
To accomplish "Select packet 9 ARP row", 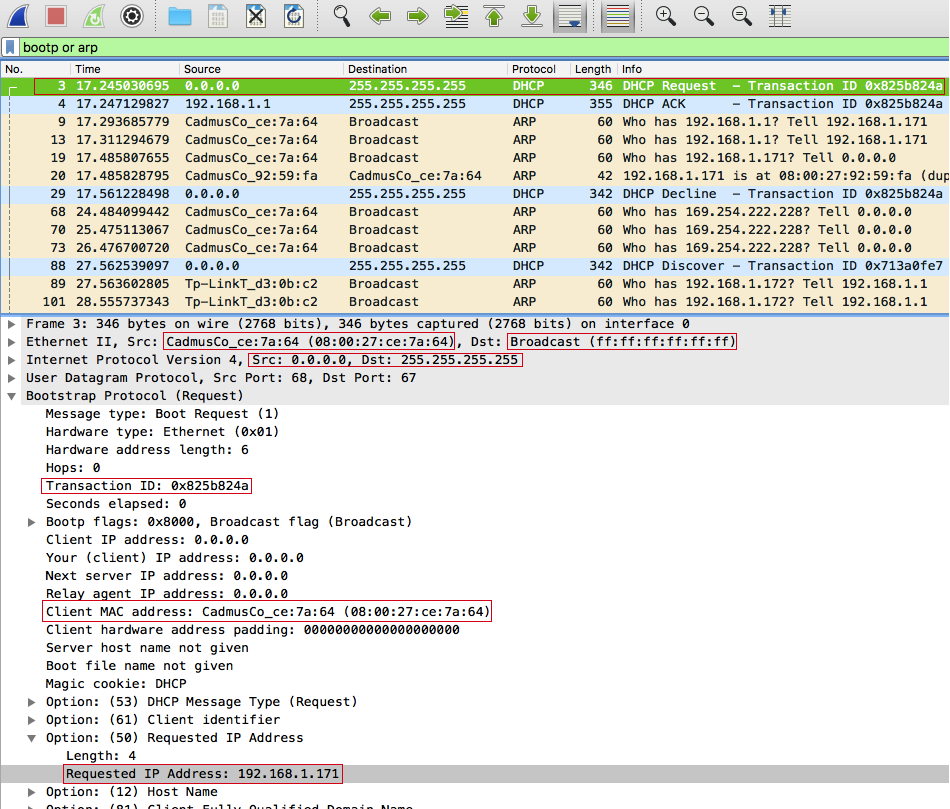I will (475, 122).
